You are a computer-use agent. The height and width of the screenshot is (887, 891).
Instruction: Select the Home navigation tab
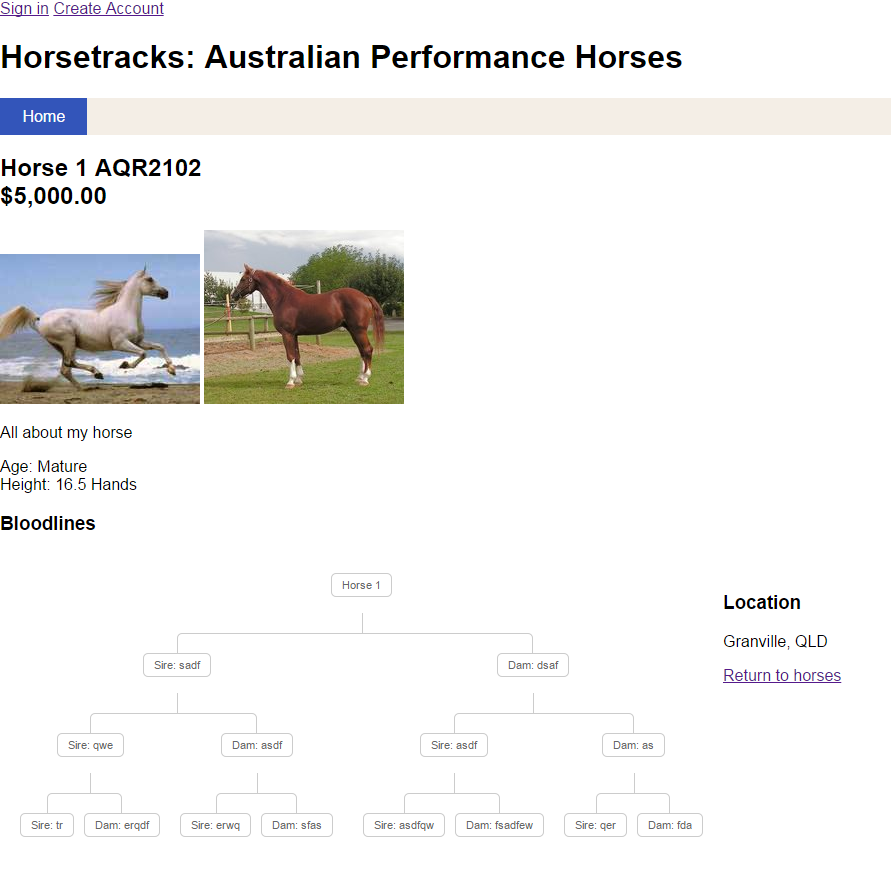(x=44, y=117)
